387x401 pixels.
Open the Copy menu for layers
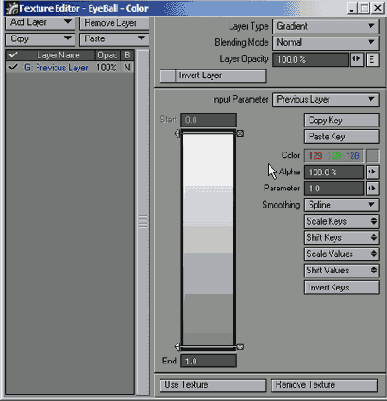coord(40,39)
